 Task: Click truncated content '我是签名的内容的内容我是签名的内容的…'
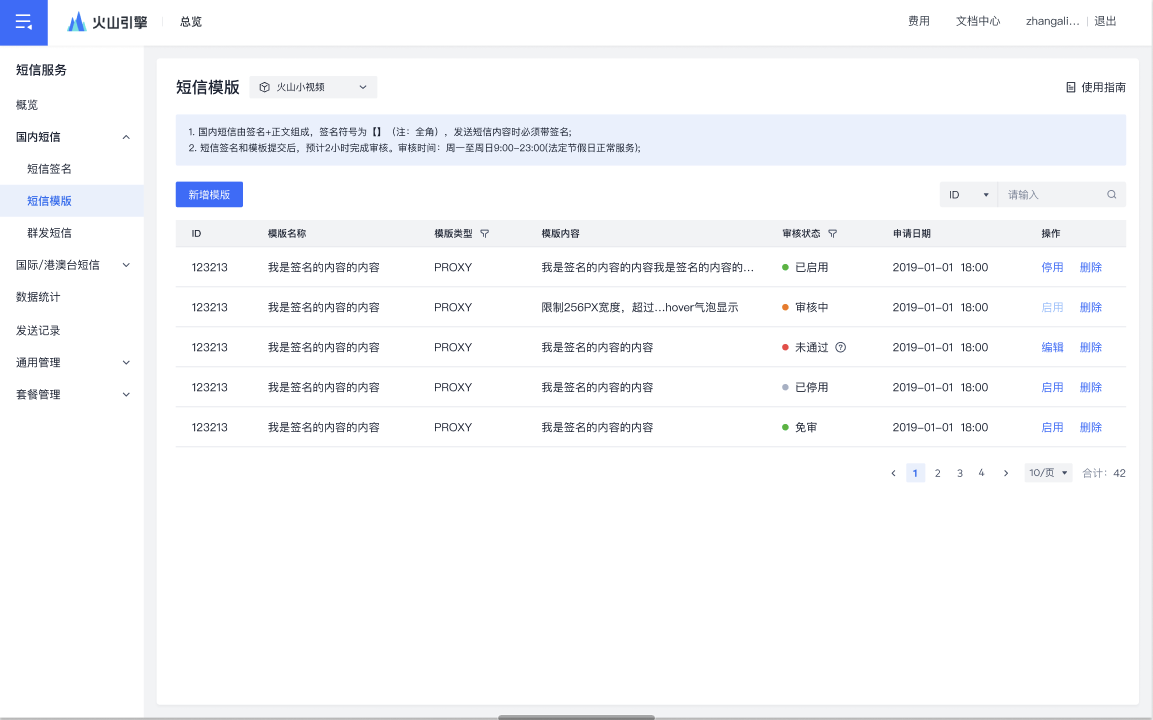click(x=648, y=268)
